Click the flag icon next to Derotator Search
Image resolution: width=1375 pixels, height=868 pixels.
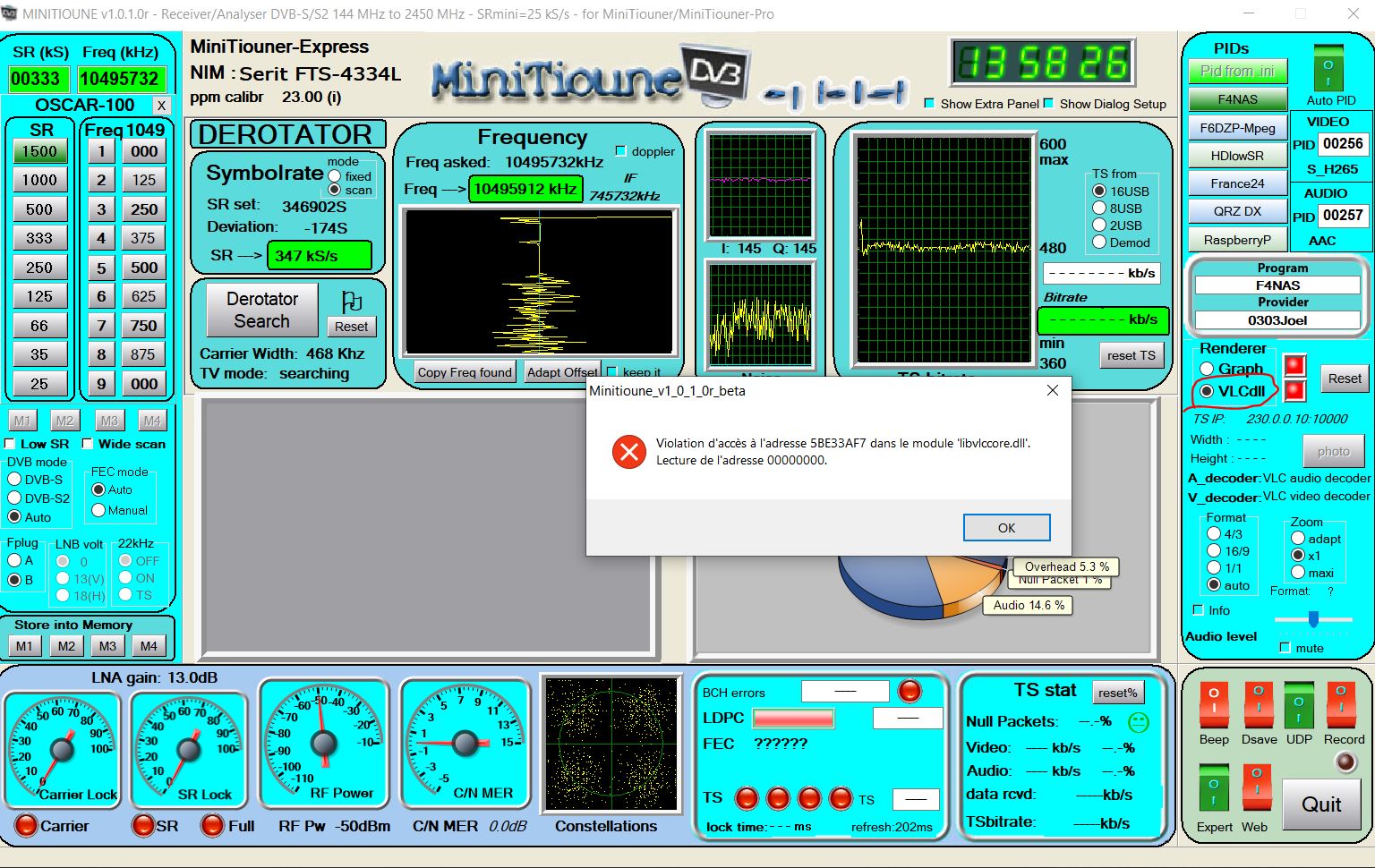point(351,301)
